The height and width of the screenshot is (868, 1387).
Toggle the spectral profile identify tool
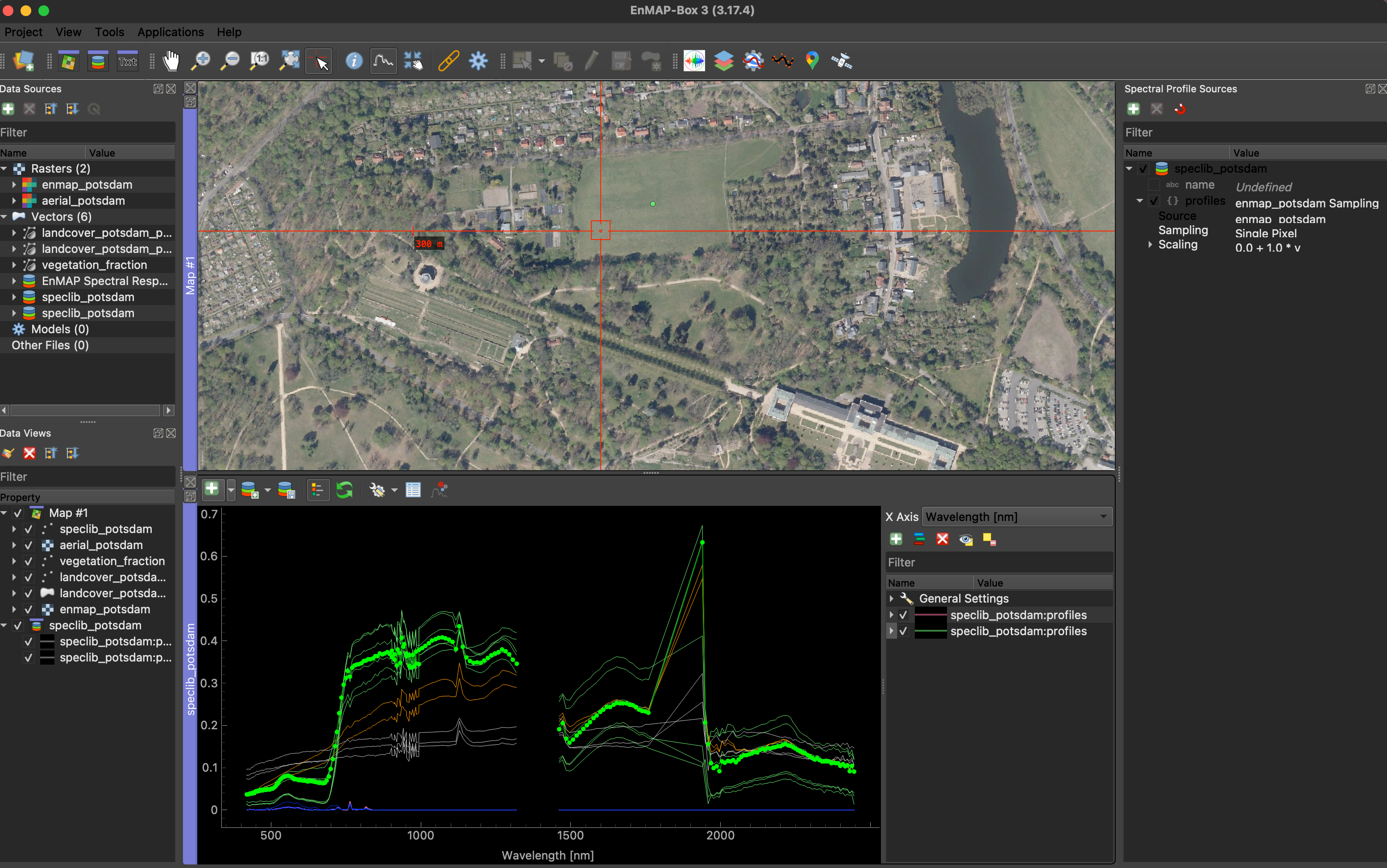pos(383,60)
